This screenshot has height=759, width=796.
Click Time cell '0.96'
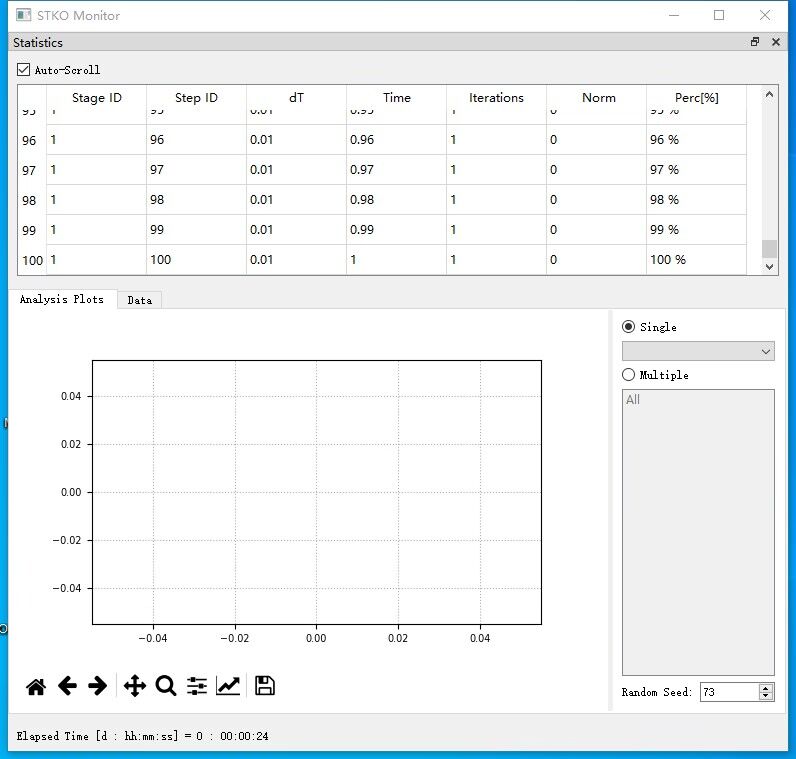pyautogui.click(x=396, y=140)
